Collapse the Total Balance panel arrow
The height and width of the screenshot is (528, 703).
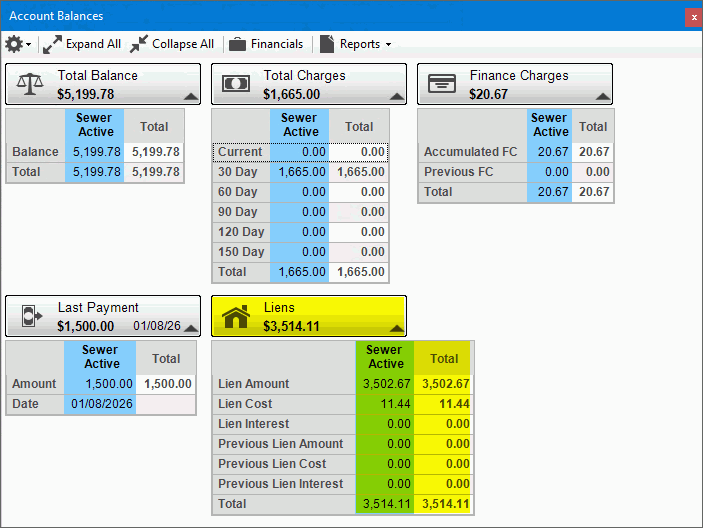coord(190,96)
